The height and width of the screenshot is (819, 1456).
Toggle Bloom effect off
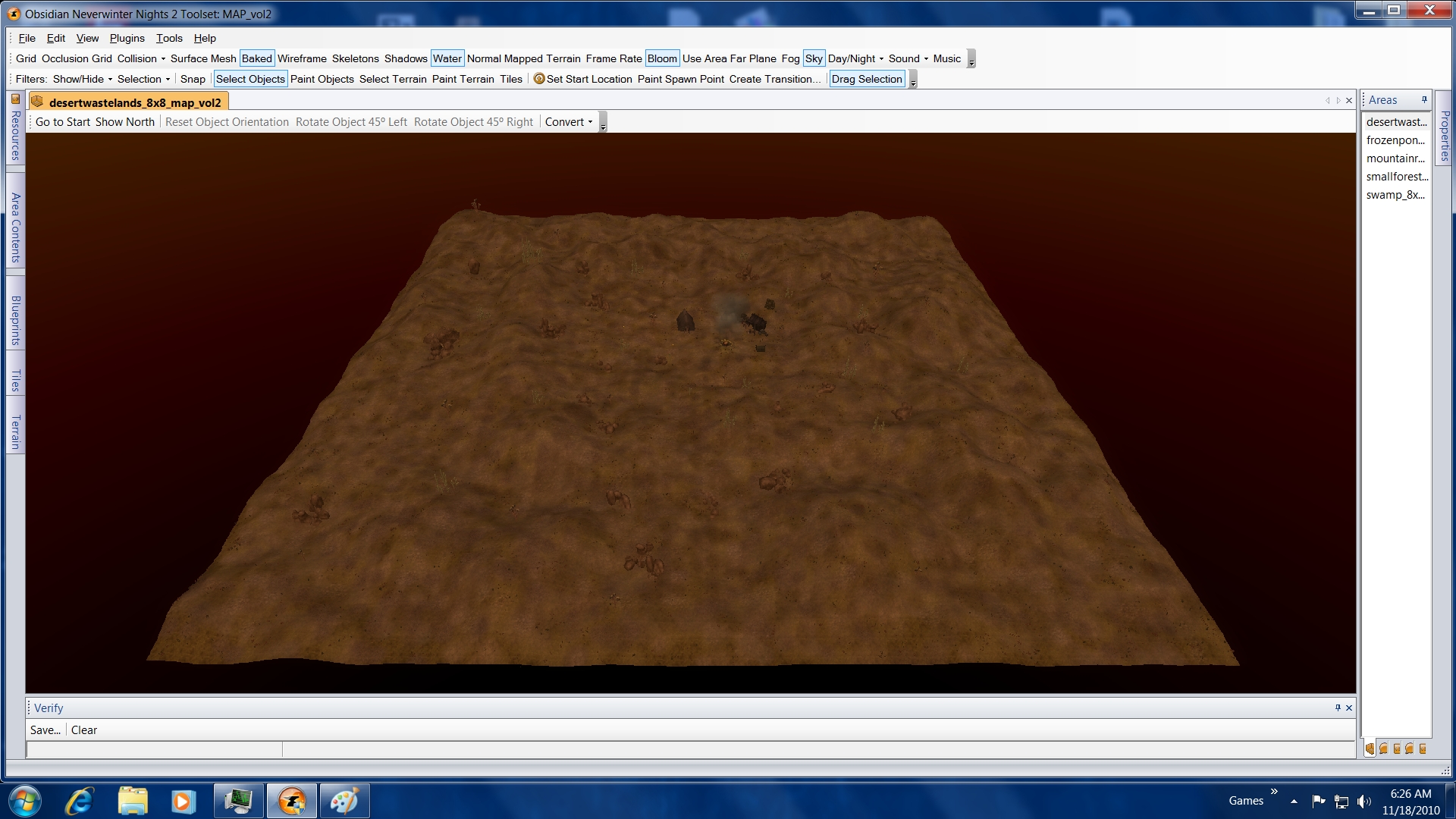pos(661,58)
